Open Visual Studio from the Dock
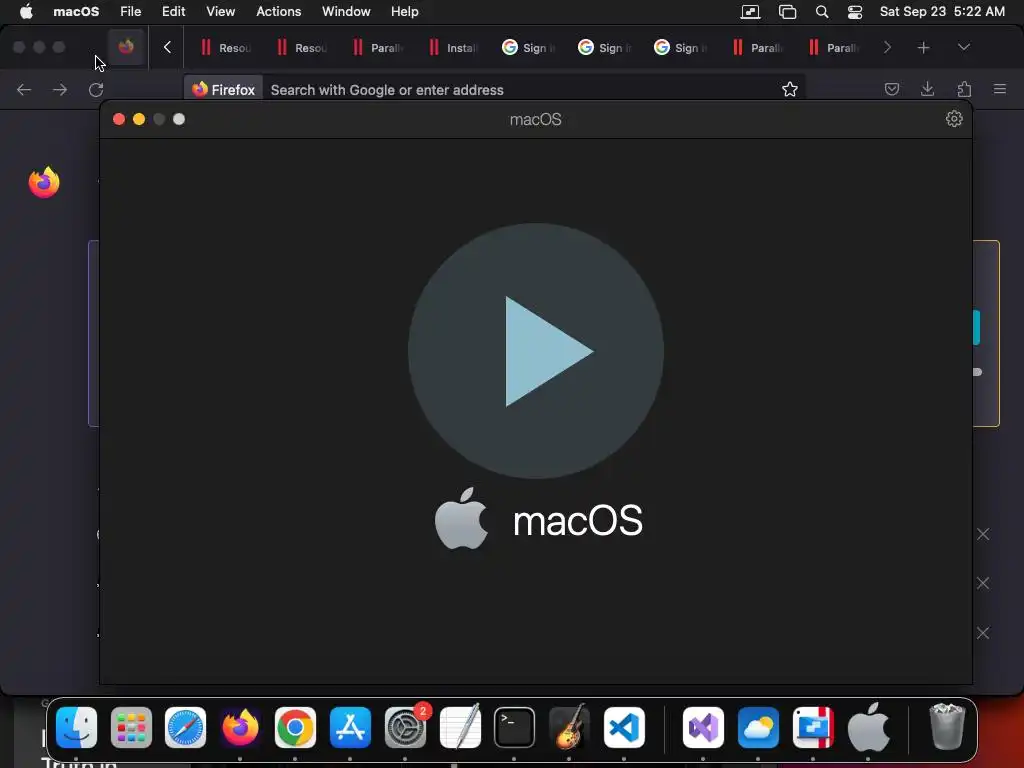Viewport: 1024px width, 768px height. click(703, 727)
